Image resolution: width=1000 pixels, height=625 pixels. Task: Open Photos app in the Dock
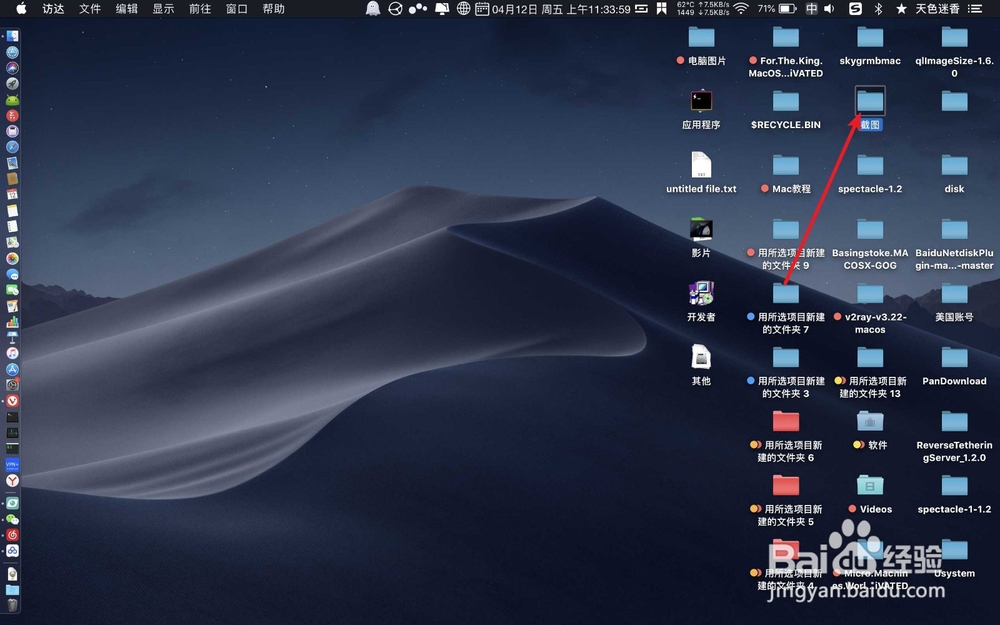click(12, 258)
